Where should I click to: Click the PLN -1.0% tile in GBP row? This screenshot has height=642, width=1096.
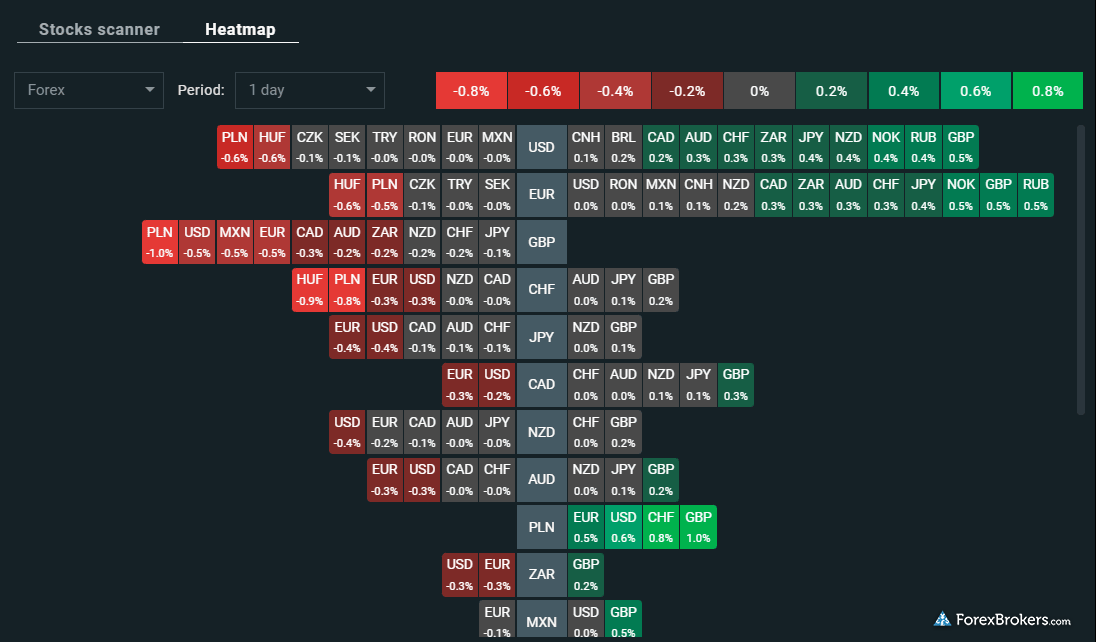click(160, 242)
